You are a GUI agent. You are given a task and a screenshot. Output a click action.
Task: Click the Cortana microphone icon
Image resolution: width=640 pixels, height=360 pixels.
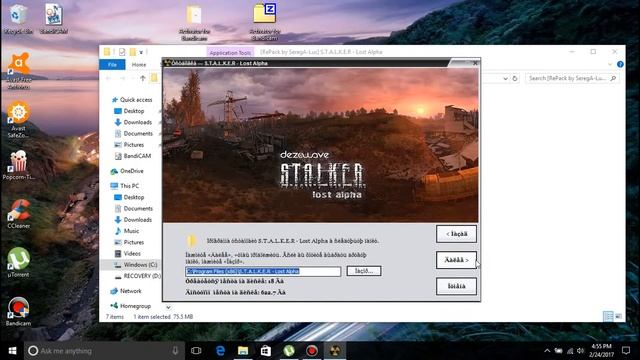[x=175, y=351]
